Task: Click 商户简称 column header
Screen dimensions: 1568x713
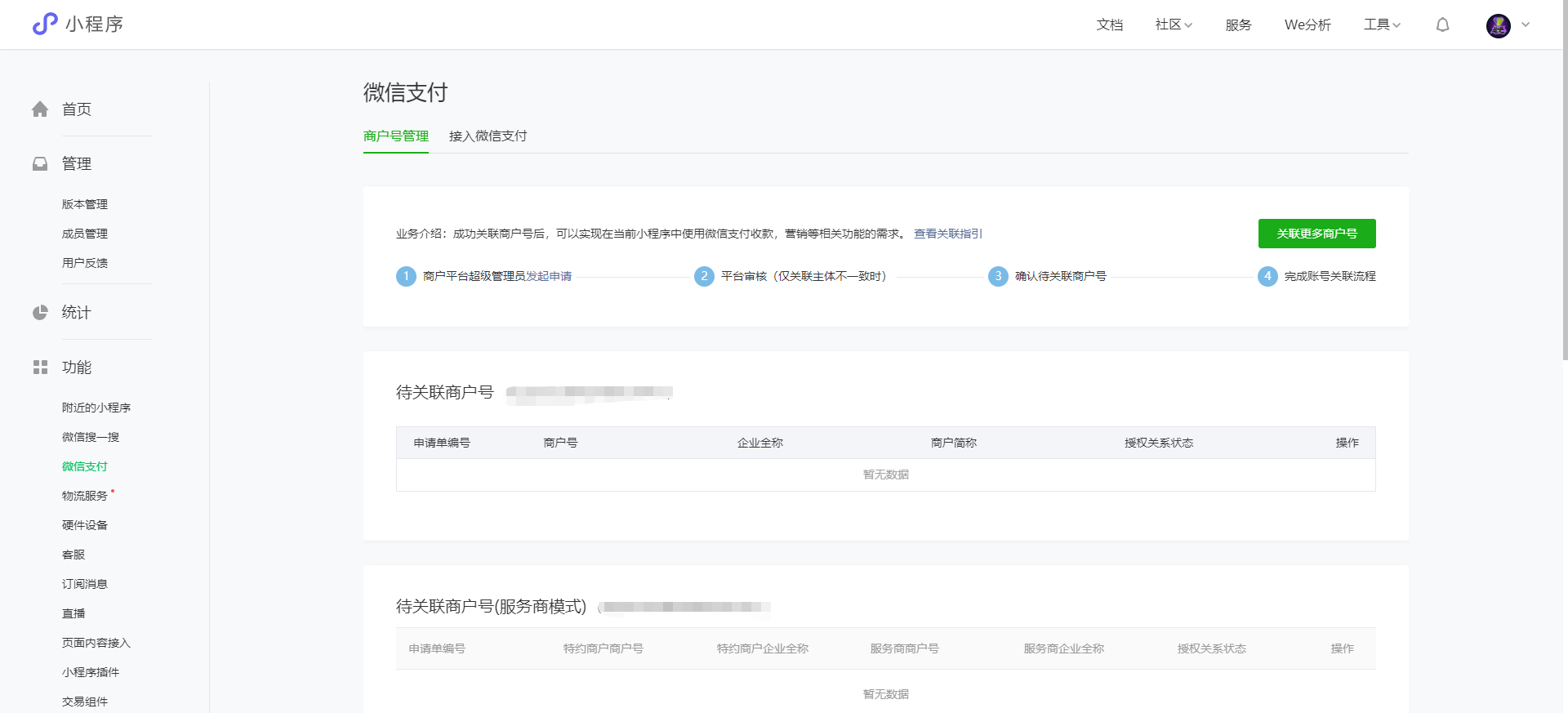Action: [954, 443]
